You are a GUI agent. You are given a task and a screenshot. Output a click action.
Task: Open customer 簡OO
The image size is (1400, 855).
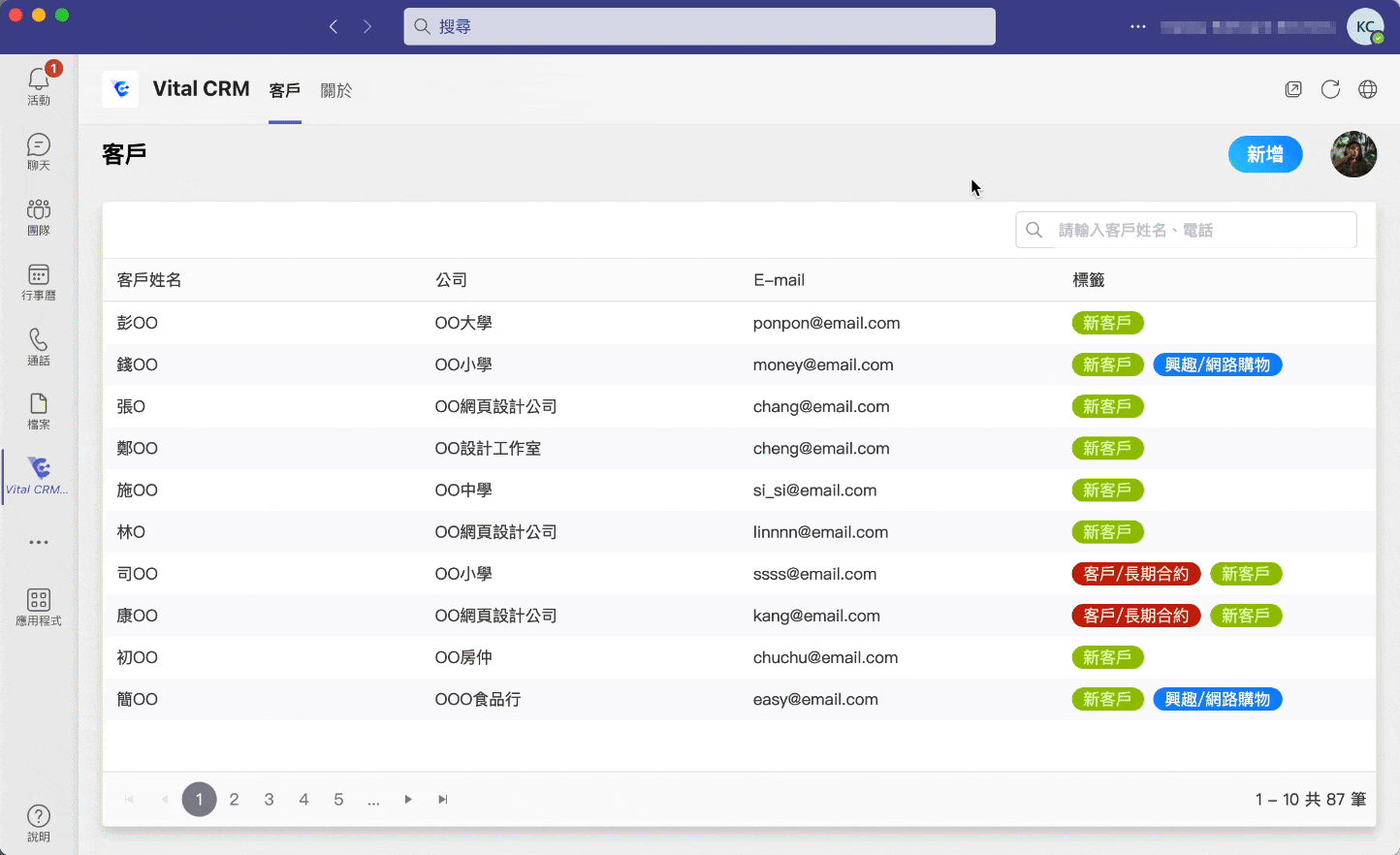click(137, 698)
